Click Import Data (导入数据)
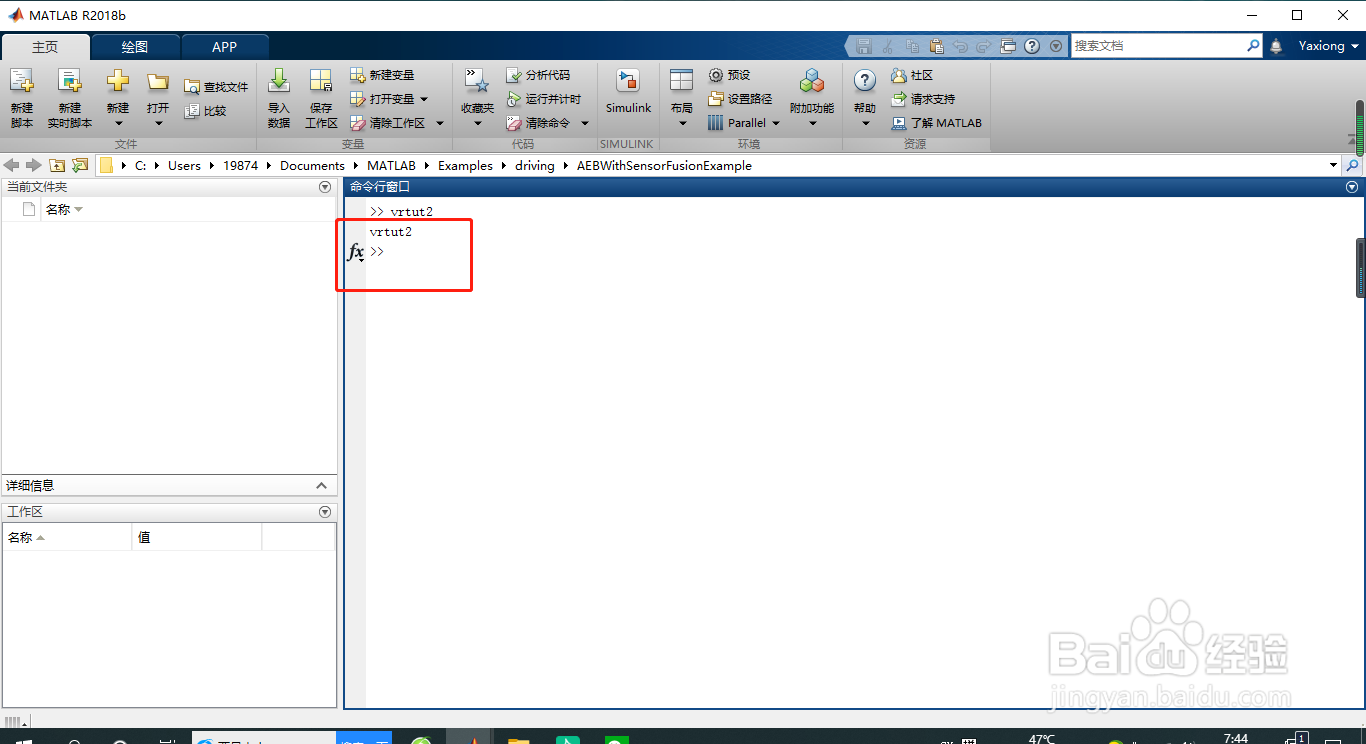1366x744 pixels. 279,98
